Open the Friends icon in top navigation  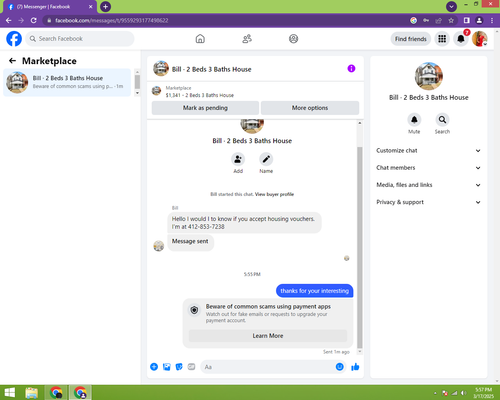(247, 39)
